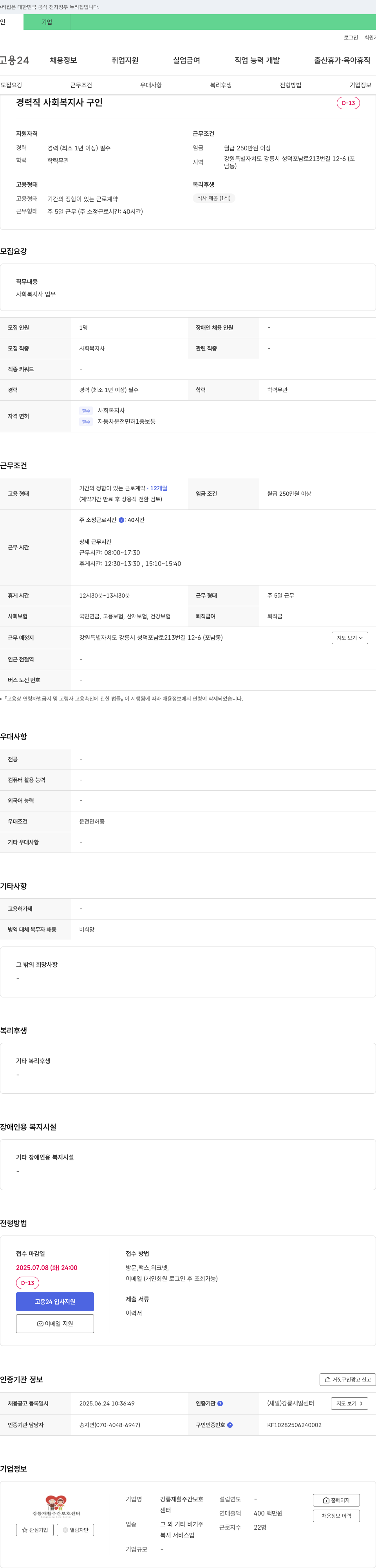Image resolution: width=376 pixels, height=1568 pixels.
Task: Open the 출산휴가·육아휴직 menu
Action: [342, 60]
